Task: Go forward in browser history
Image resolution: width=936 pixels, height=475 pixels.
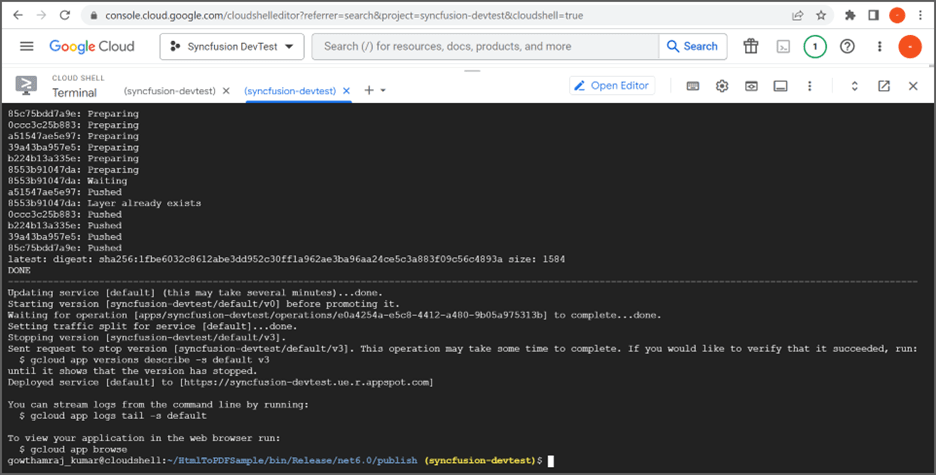Action: (41, 16)
